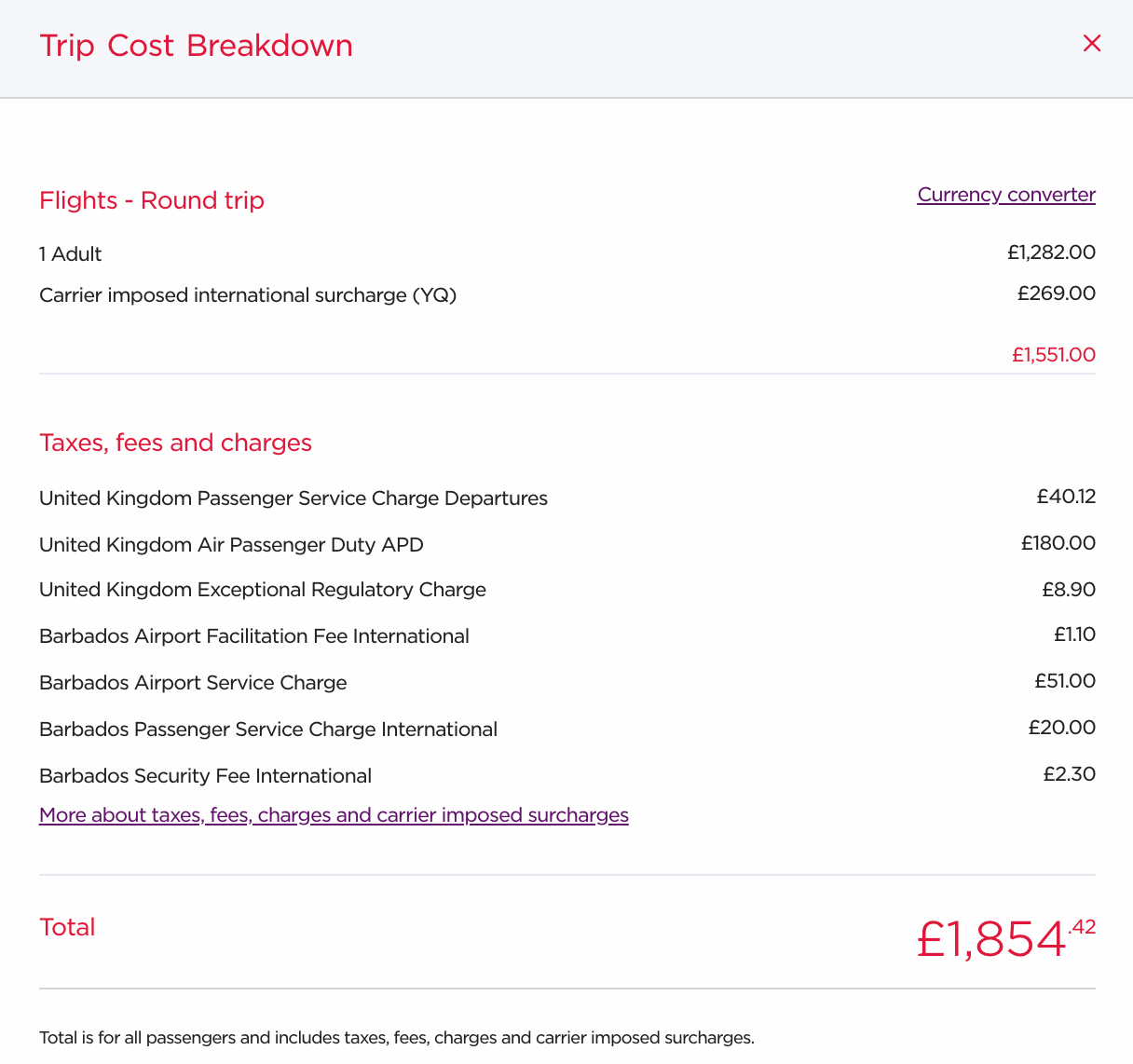The image size is (1133, 1064).
Task: Click the £269.00 surcharge amount
Action: [x=1057, y=293]
